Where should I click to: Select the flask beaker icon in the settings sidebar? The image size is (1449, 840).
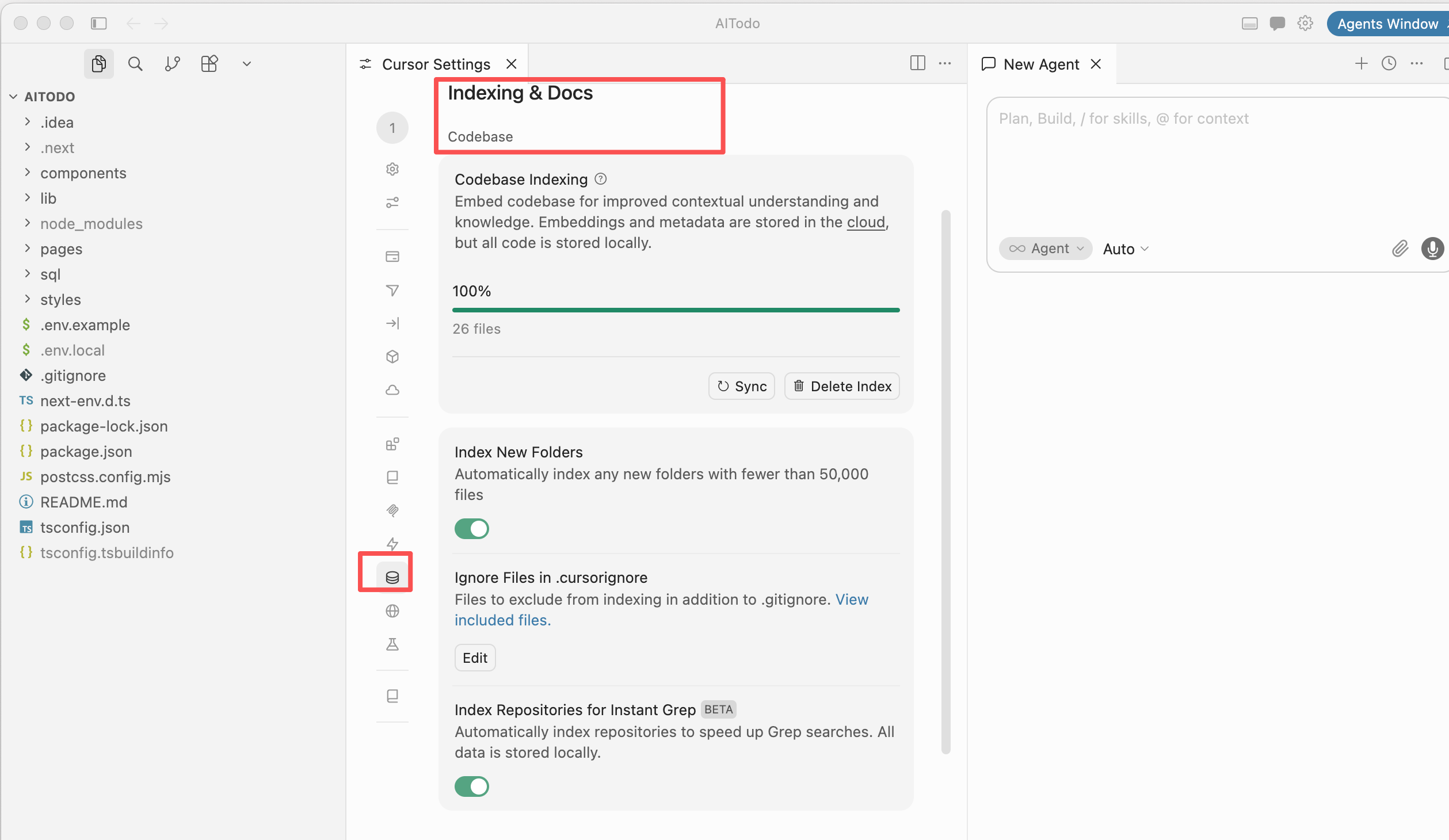pyautogui.click(x=392, y=644)
